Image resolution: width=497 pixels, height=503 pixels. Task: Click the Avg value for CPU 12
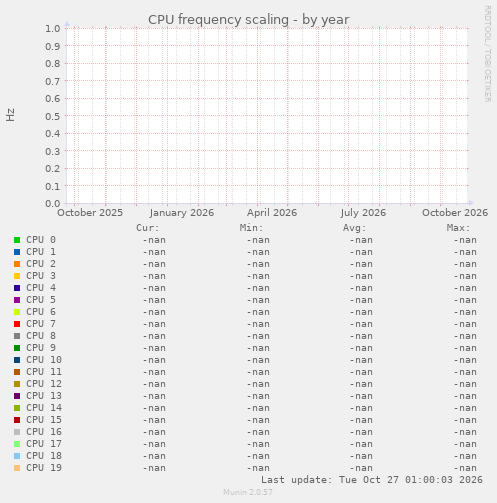click(x=361, y=384)
